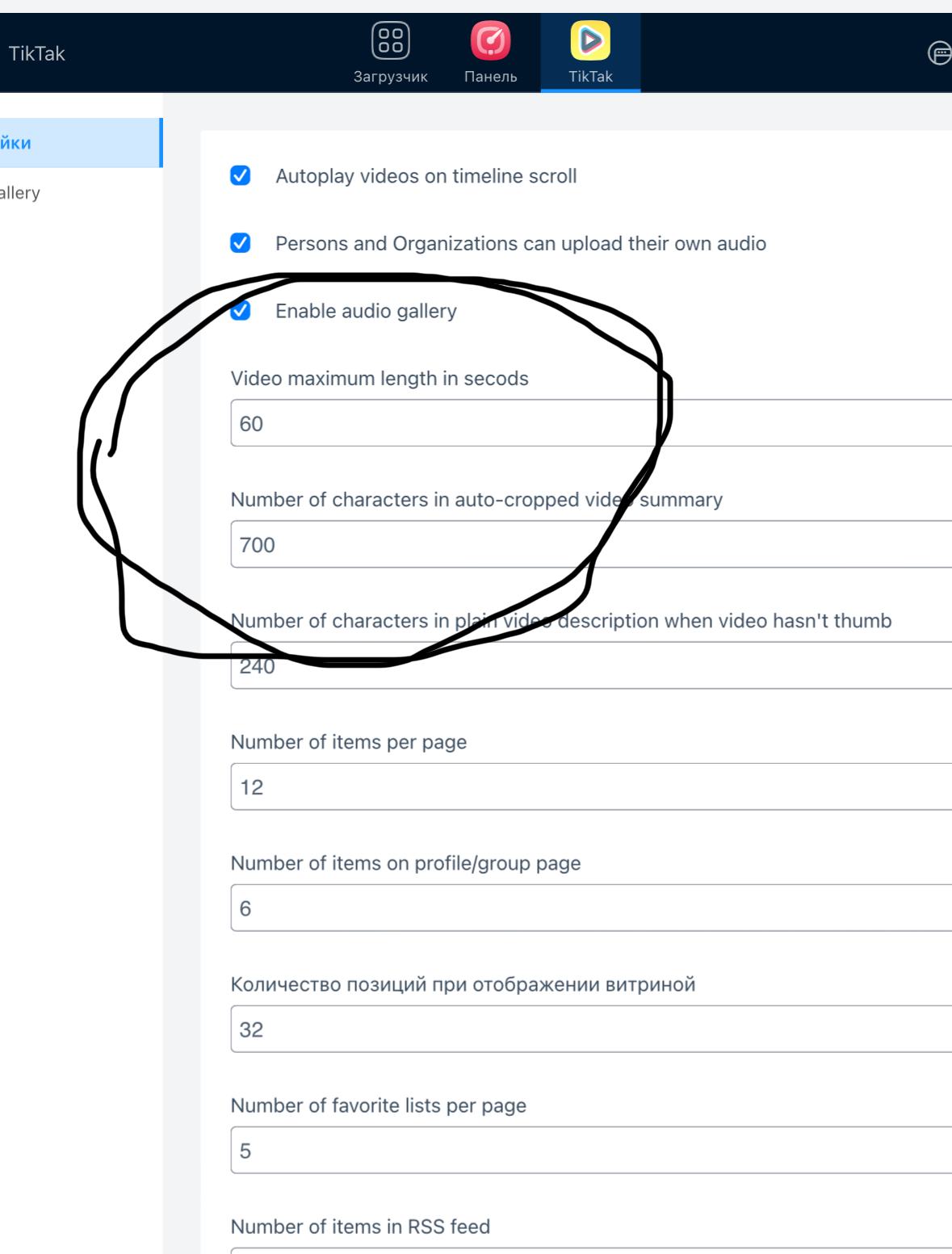Click the chat icon at the top right
This screenshot has height=1254, width=952.
coord(939,53)
